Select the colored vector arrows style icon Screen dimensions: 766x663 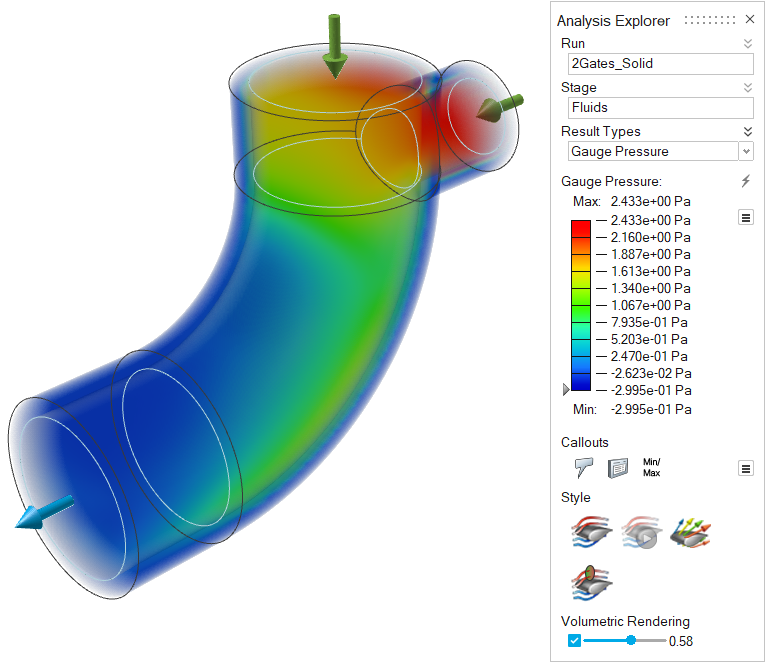690,534
